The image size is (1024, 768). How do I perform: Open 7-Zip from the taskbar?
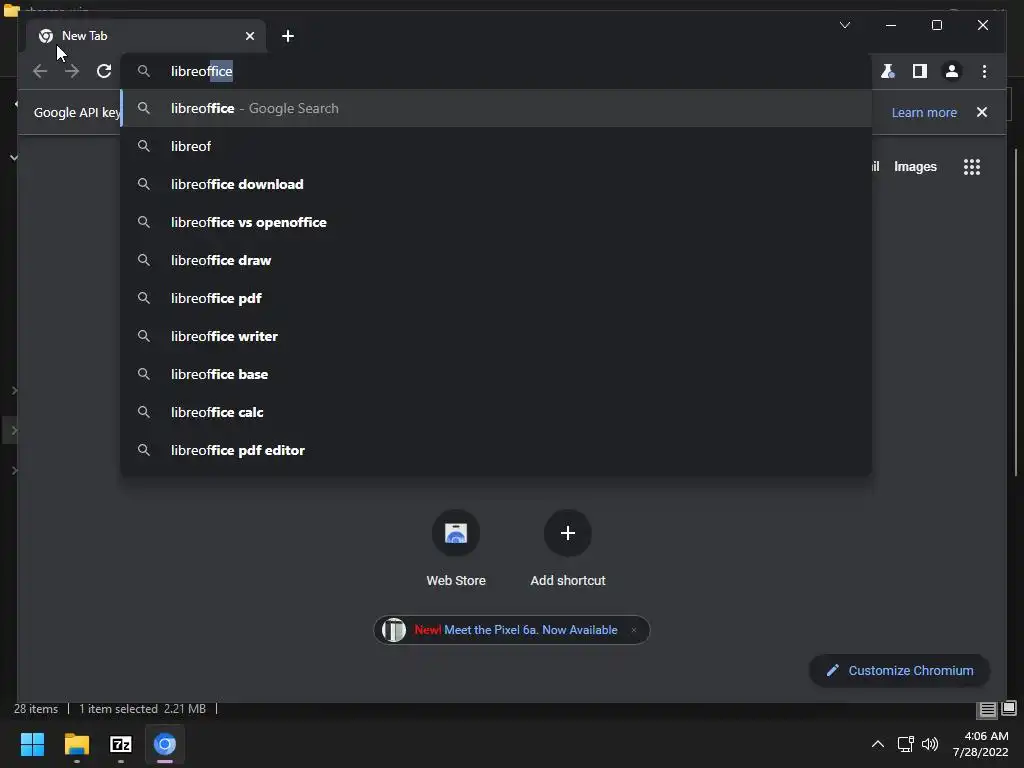pyautogui.click(x=121, y=744)
